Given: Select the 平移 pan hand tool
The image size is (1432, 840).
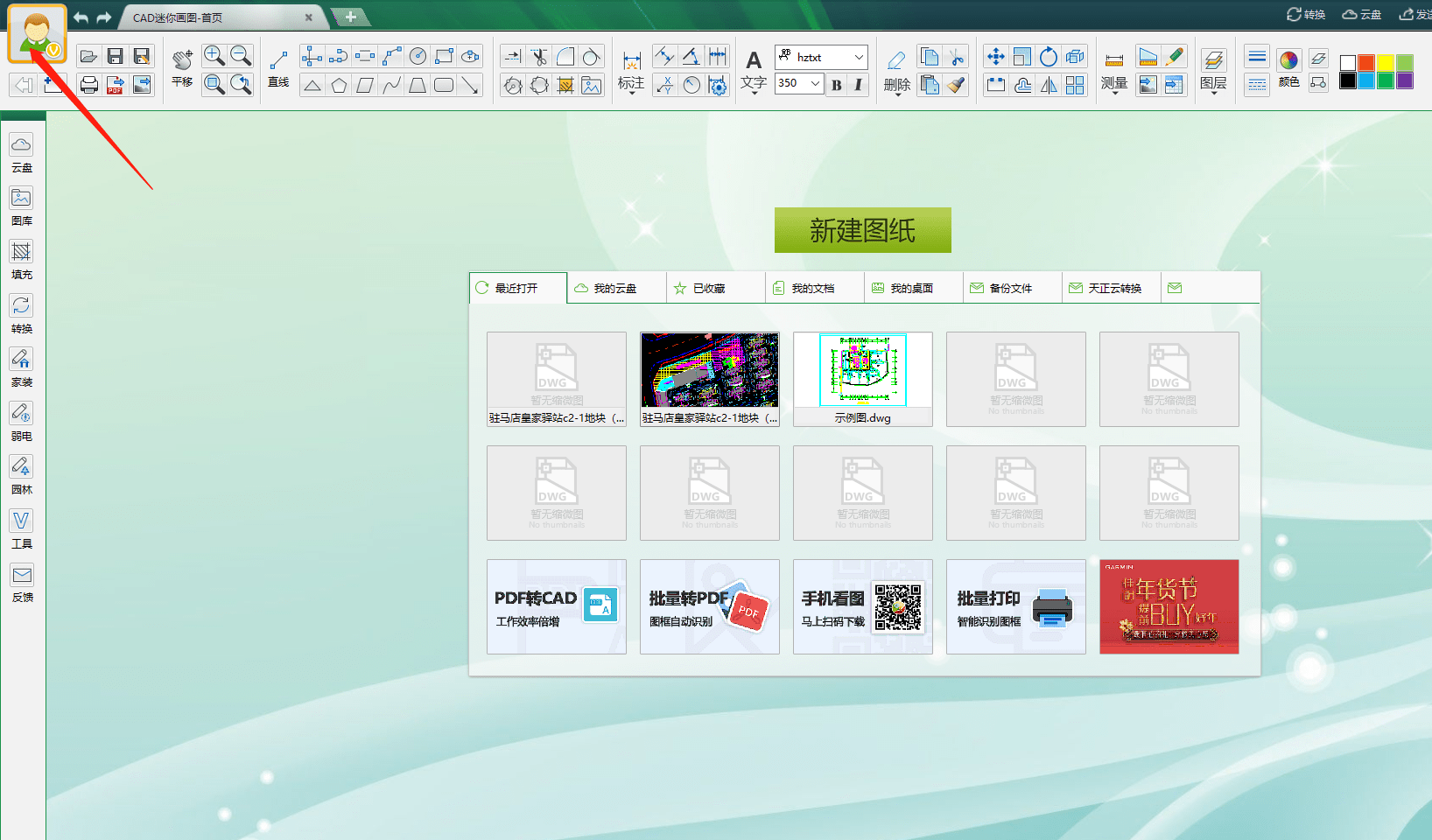Looking at the screenshot, I should 182,68.
